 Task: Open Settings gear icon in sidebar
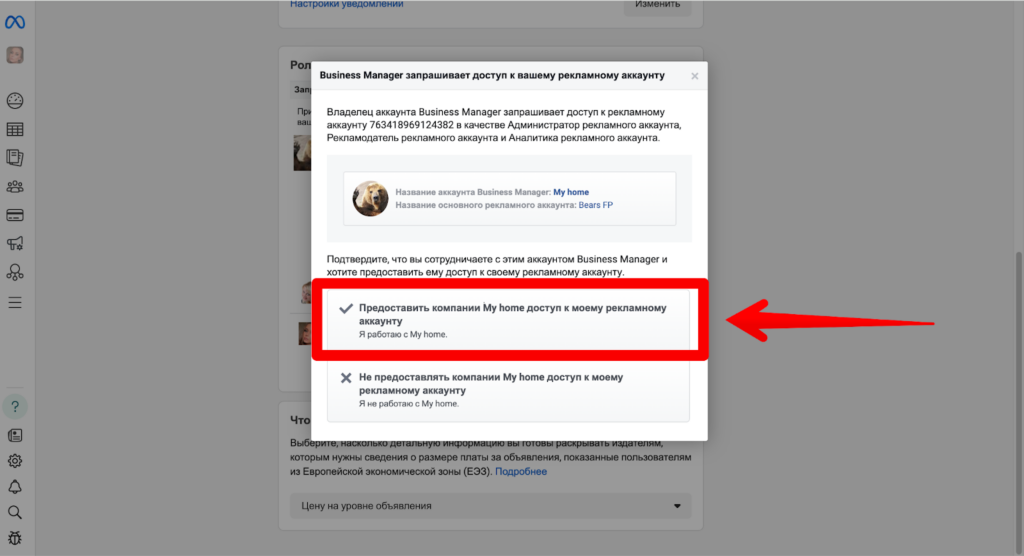pyautogui.click(x=15, y=461)
